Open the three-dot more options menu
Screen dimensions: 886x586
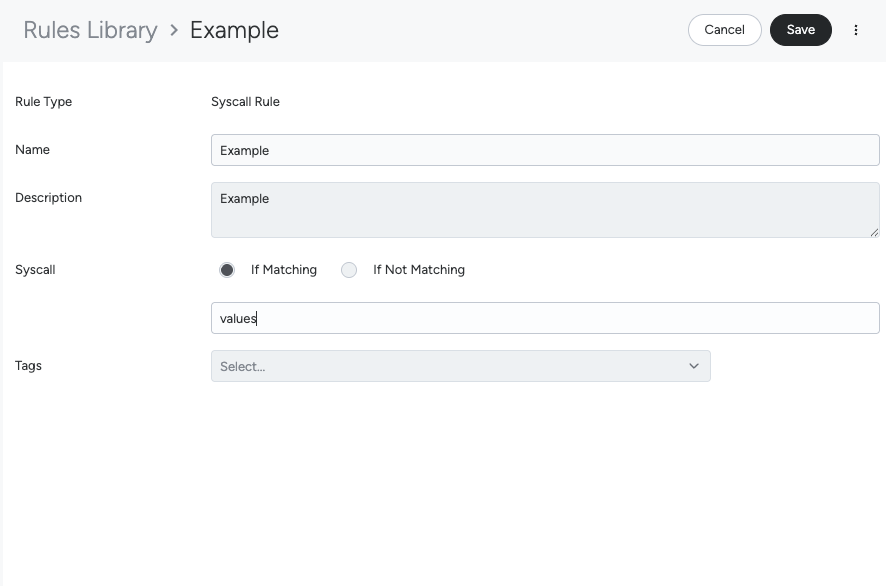point(856,30)
